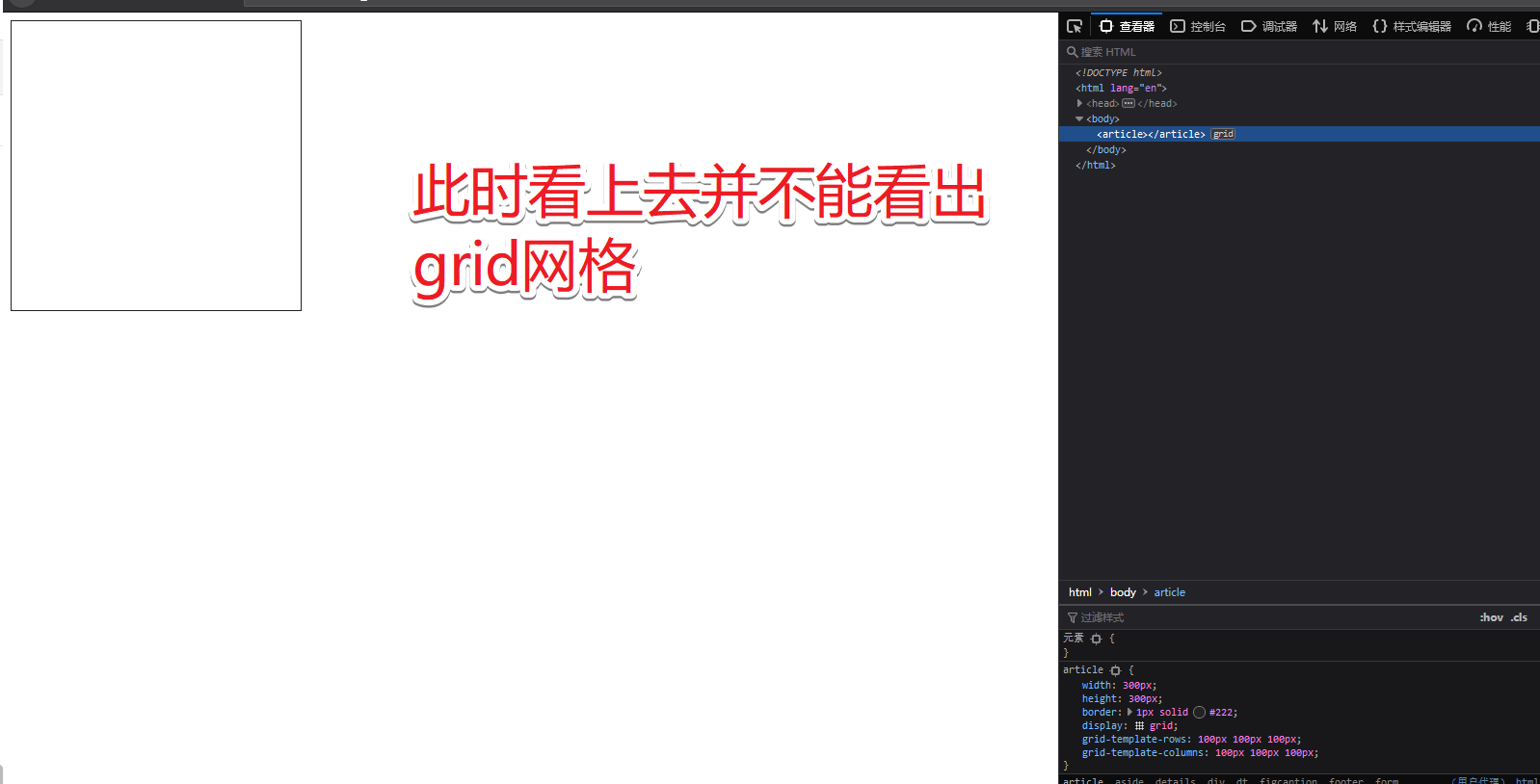The height and width of the screenshot is (784, 1540).
Task: Select the html lang="en" markup line
Action: click(x=1121, y=88)
